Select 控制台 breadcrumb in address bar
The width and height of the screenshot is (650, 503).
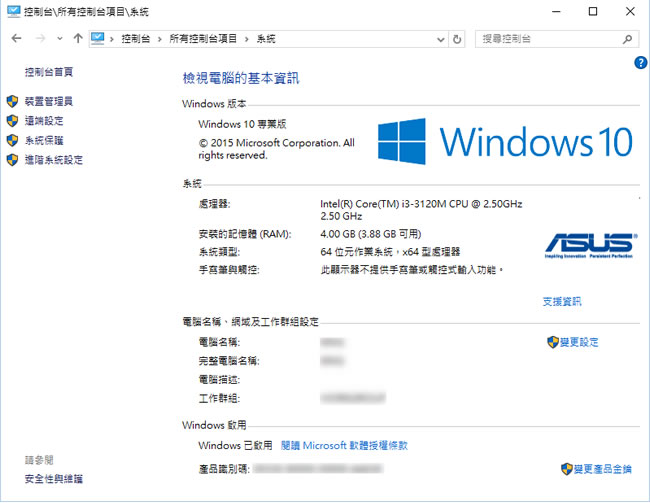[136, 39]
